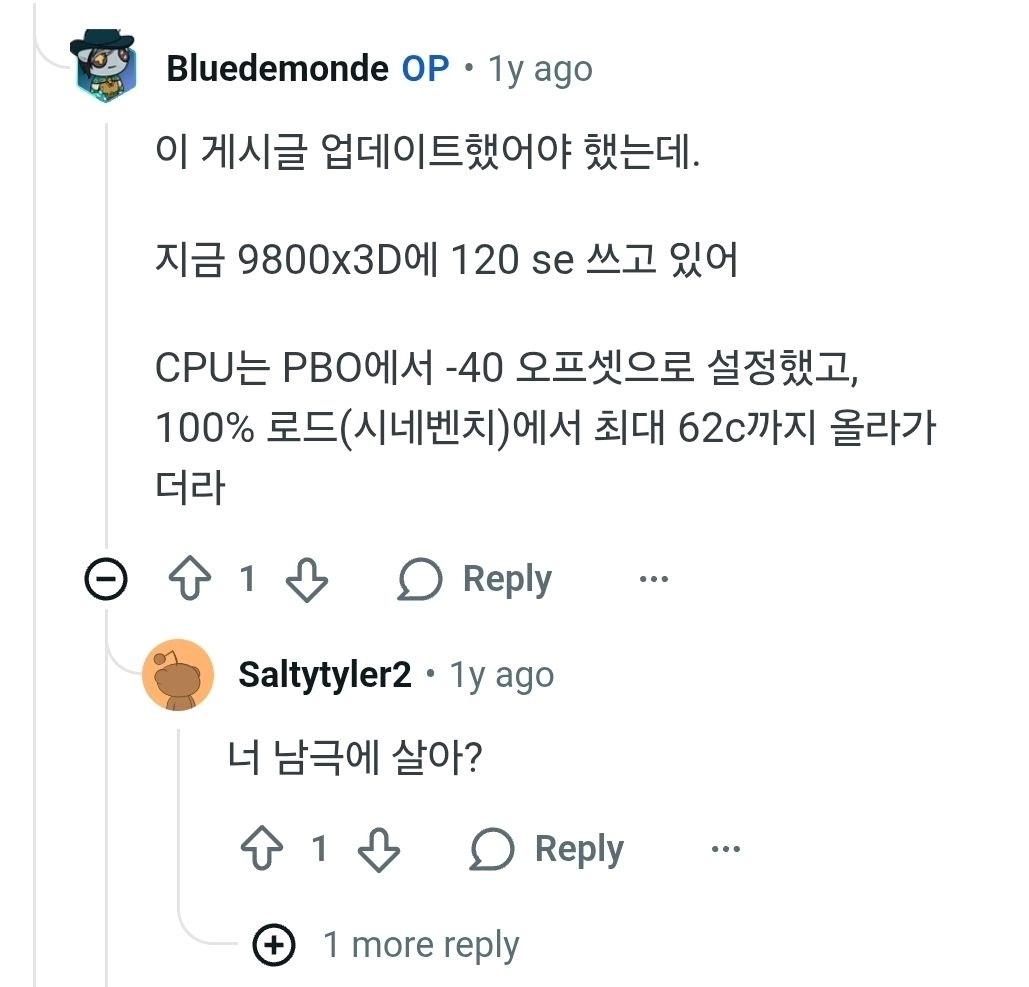This screenshot has height=987, width=1029.
Task: Open three-dot menu on Bluedemonde's comment
Action: click(654, 579)
